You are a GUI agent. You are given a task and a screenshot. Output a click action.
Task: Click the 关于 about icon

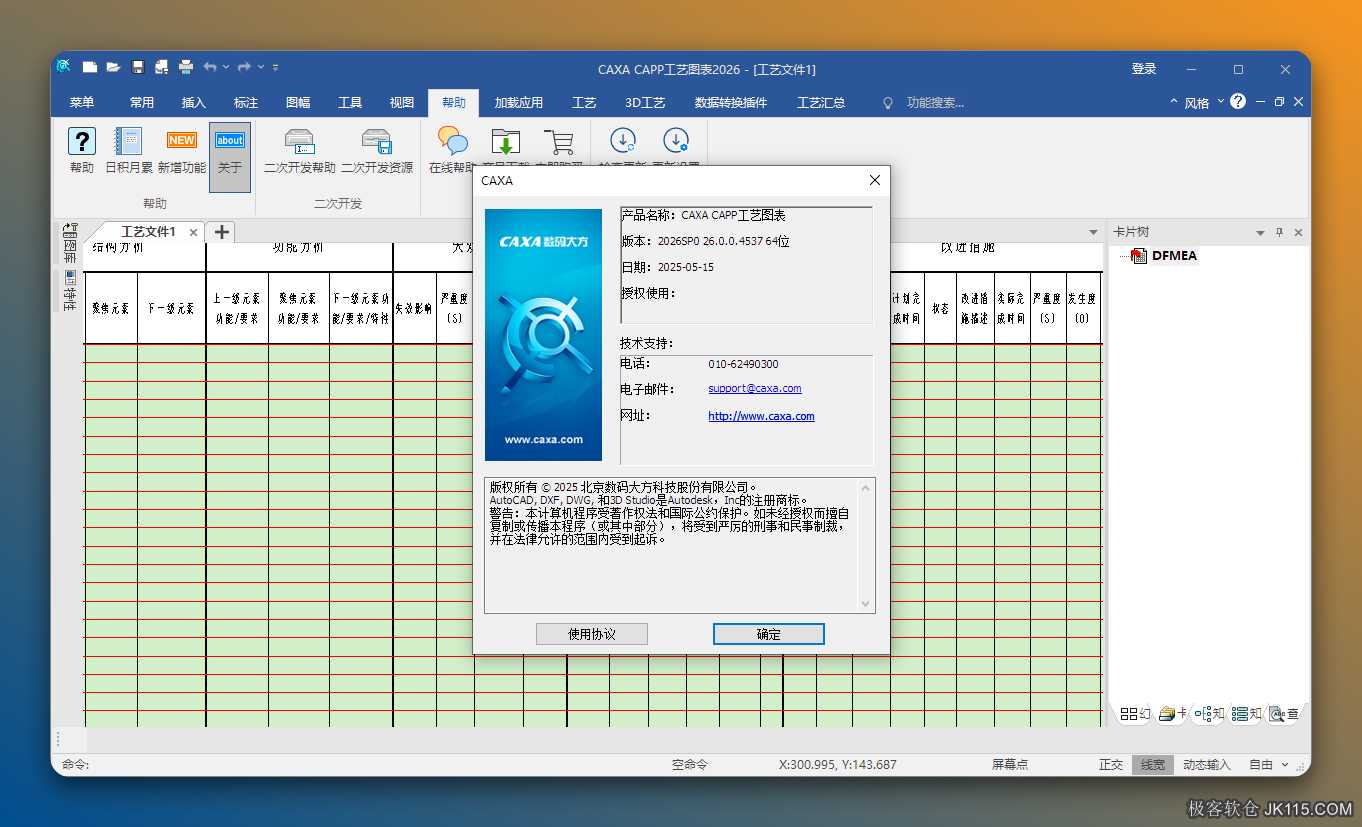[x=230, y=141]
